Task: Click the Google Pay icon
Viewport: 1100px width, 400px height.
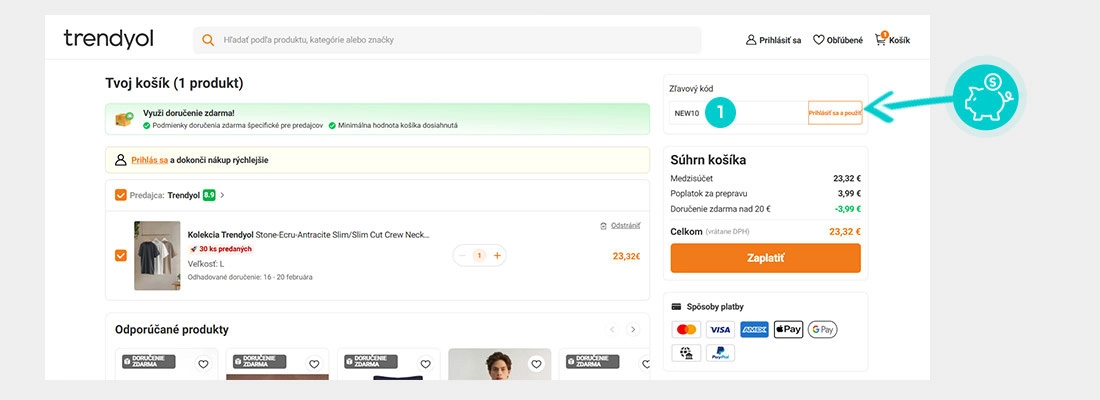Action: point(822,330)
